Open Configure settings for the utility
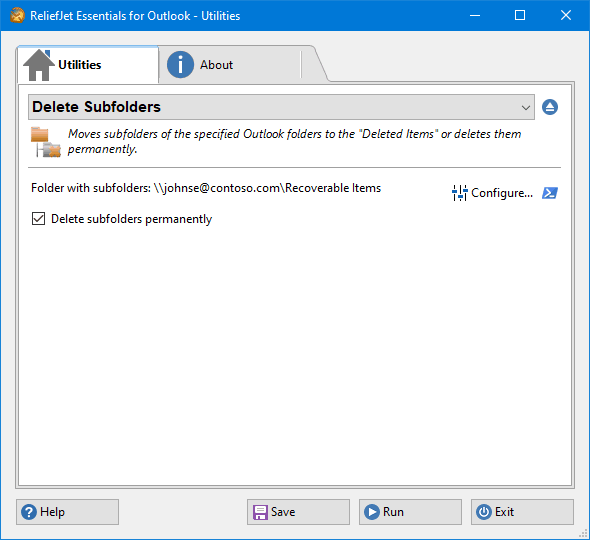 click(x=493, y=193)
